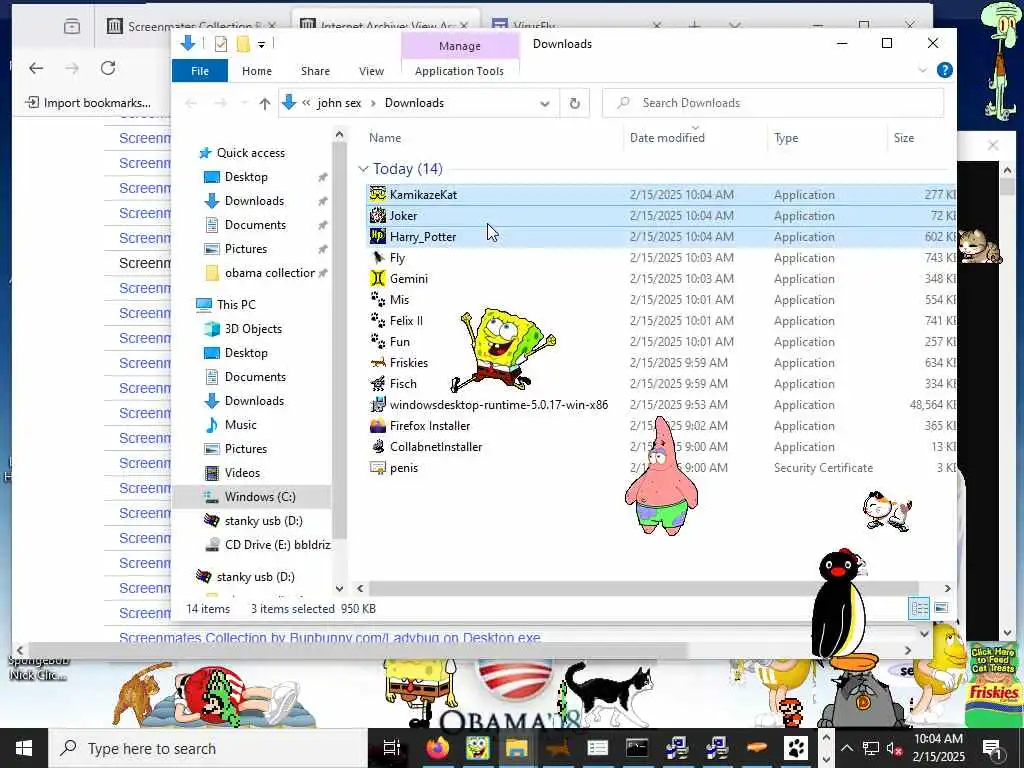Open the Explorer help question-mark icon
The width and height of the screenshot is (1024, 768).
[x=944, y=70]
